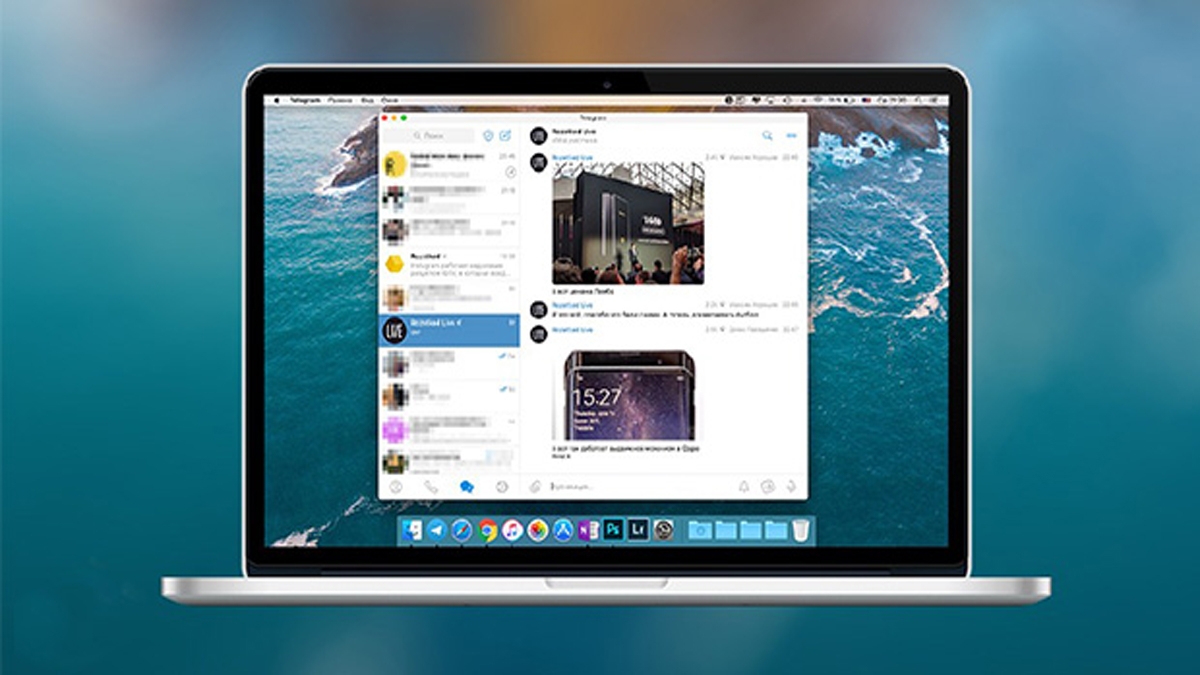This screenshot has height=675, width=1200.
Task: Search within the open chat using the magnifier icon
Action: tap(767, 135)
